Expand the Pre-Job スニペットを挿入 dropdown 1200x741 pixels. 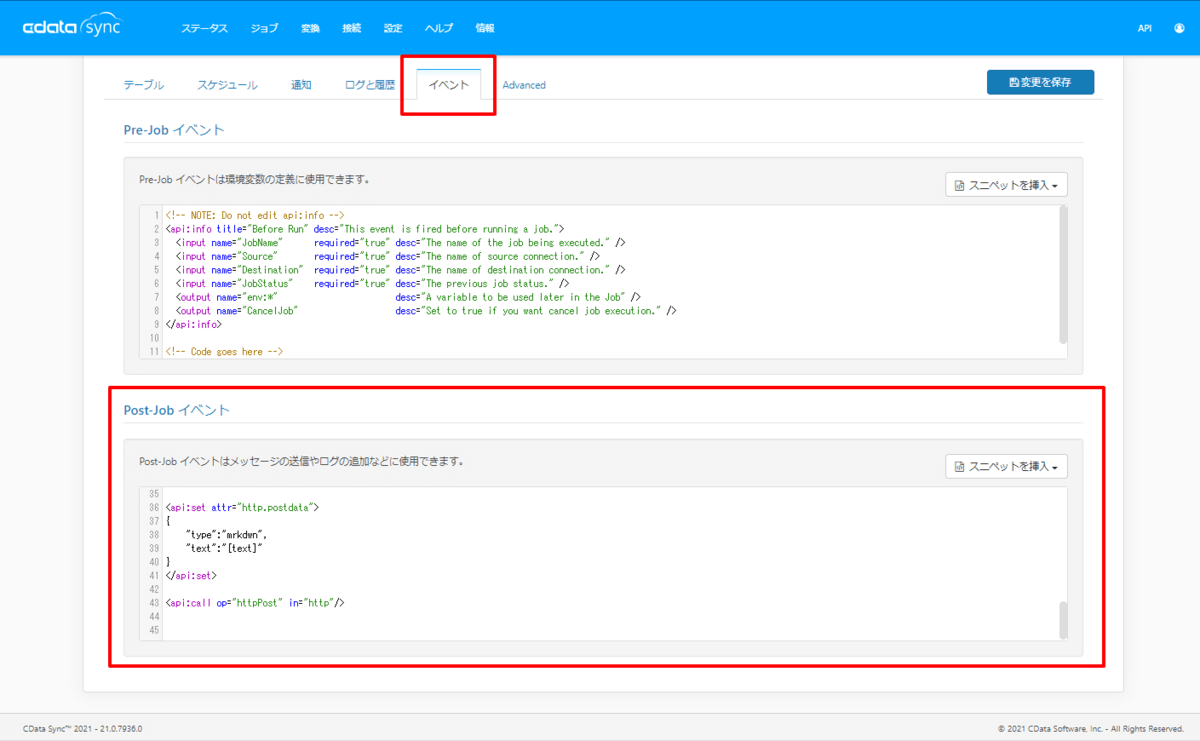[x=1007, y=185]
